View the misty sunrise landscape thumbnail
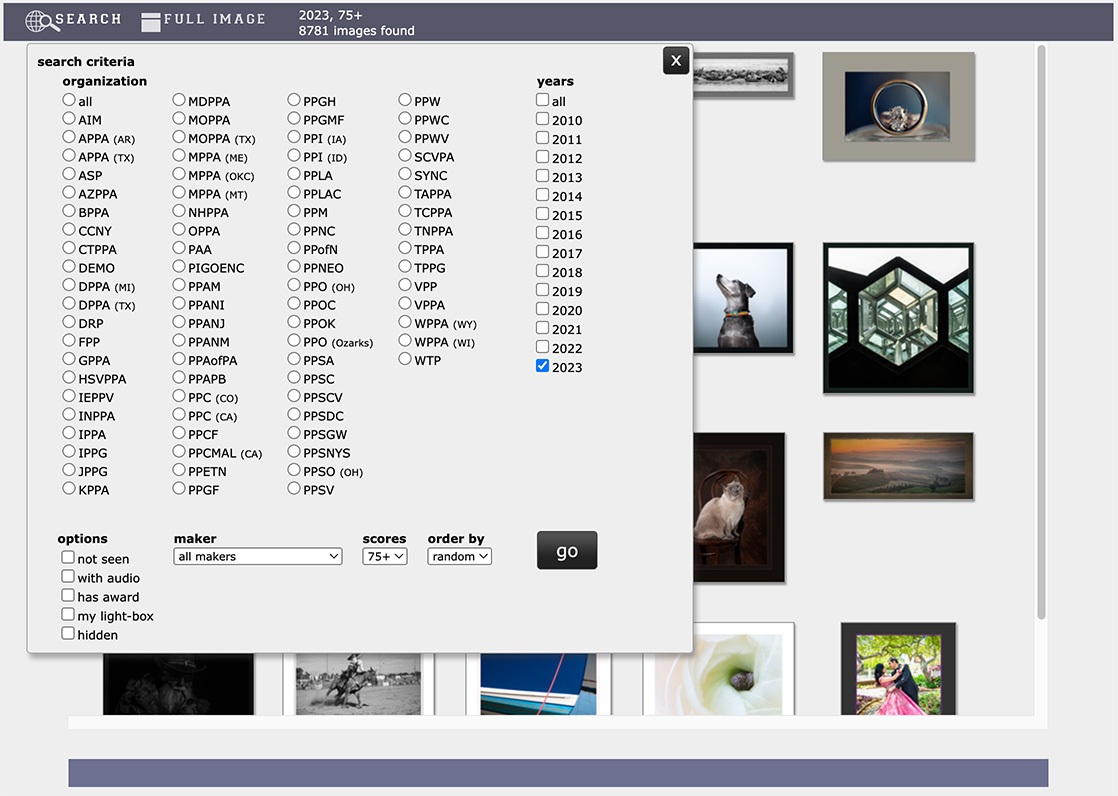This screenshot has width=1118, height=796. [x=898, y=466]
